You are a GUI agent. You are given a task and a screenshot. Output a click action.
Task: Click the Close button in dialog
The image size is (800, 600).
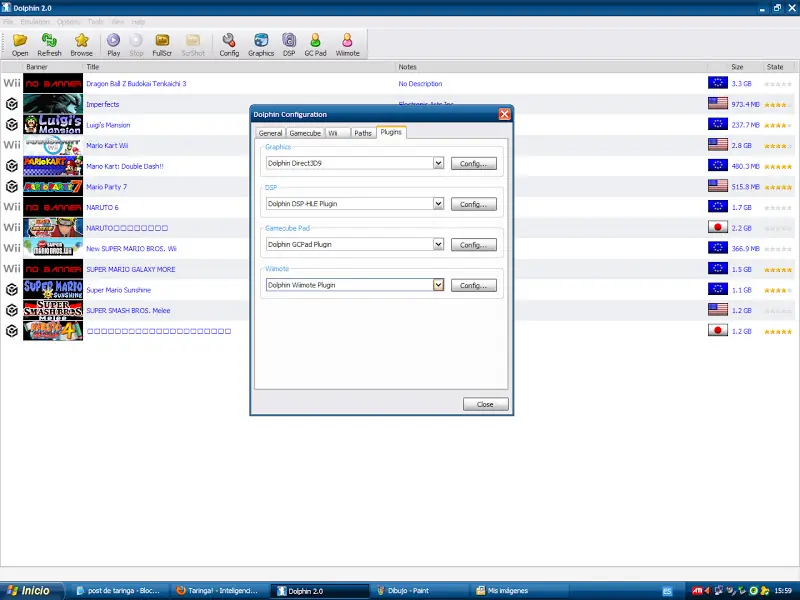(x=485, y=404)
